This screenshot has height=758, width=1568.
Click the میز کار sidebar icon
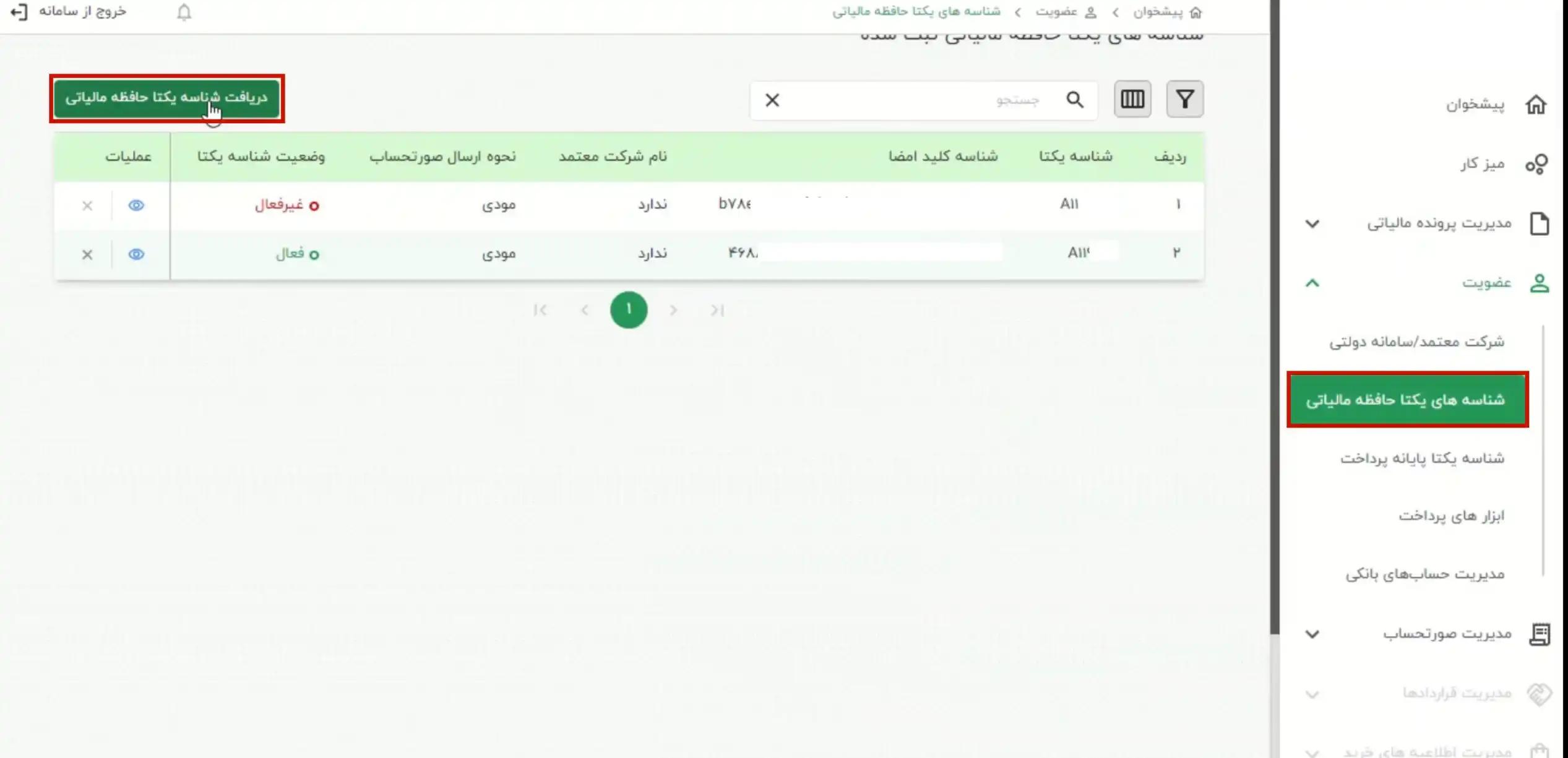tap(1536, 164)
